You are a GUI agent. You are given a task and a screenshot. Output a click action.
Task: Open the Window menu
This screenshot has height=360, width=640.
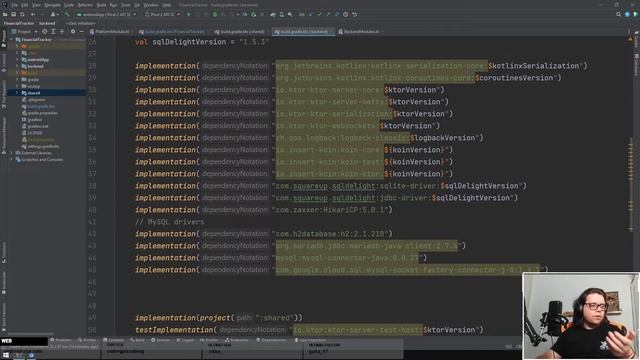click(x=151, y=5)
